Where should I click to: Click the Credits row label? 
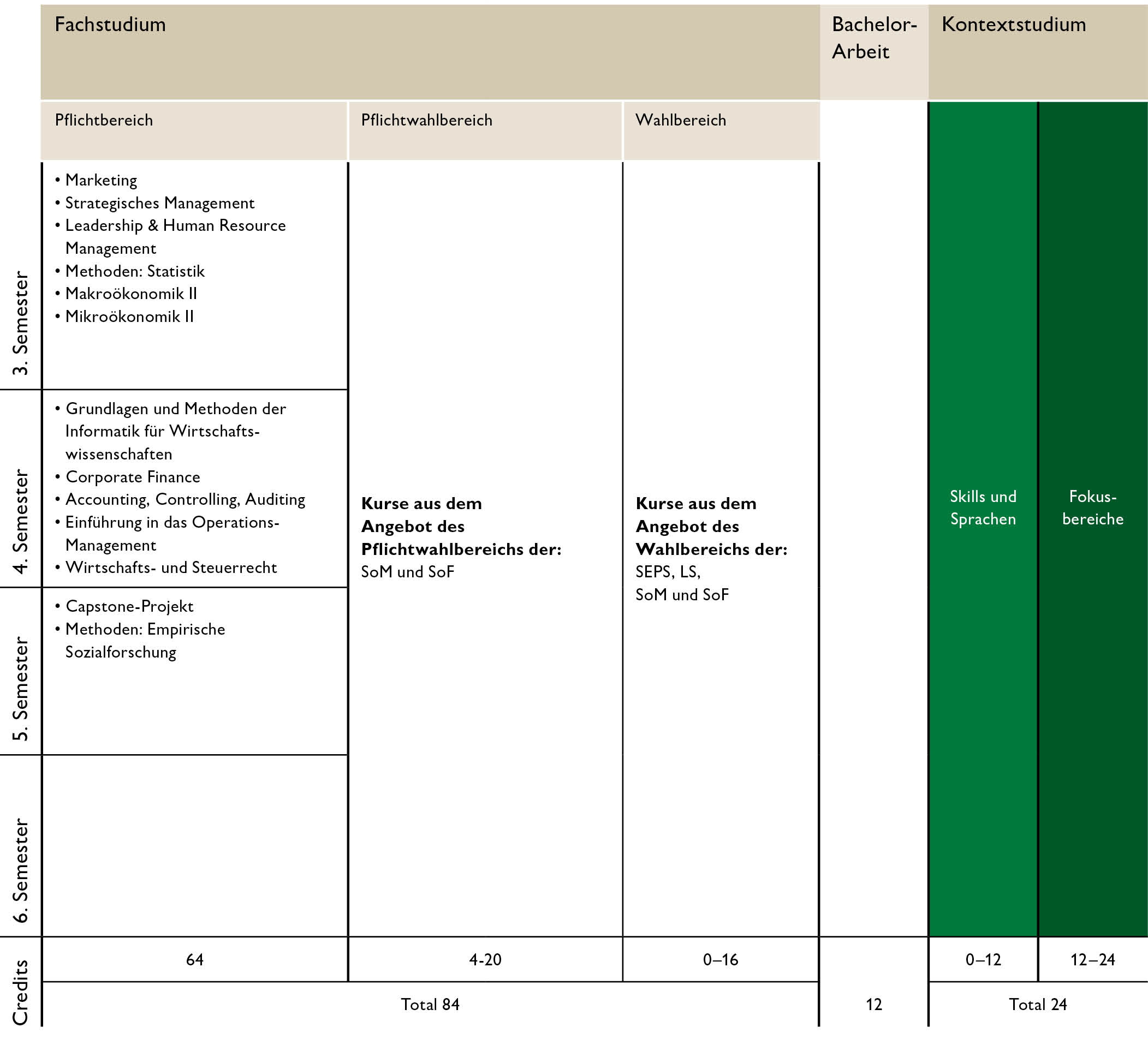pyautogui.click(x=21, y=993)
